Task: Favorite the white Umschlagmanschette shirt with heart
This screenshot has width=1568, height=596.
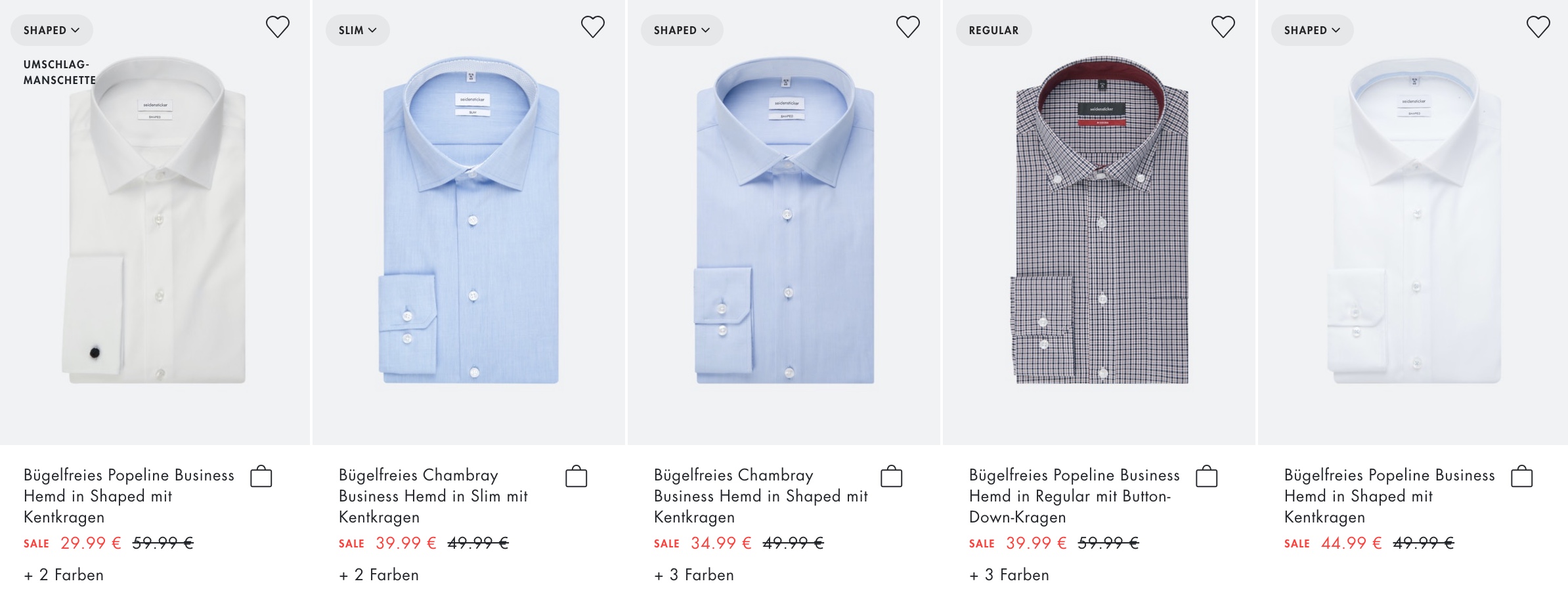Action: click(277, 27)
